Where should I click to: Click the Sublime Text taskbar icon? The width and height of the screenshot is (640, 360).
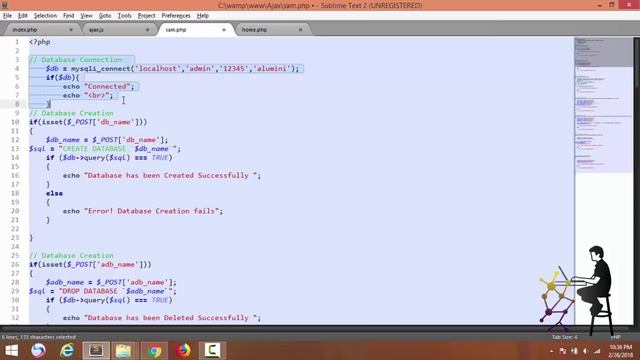click(96, 351)
